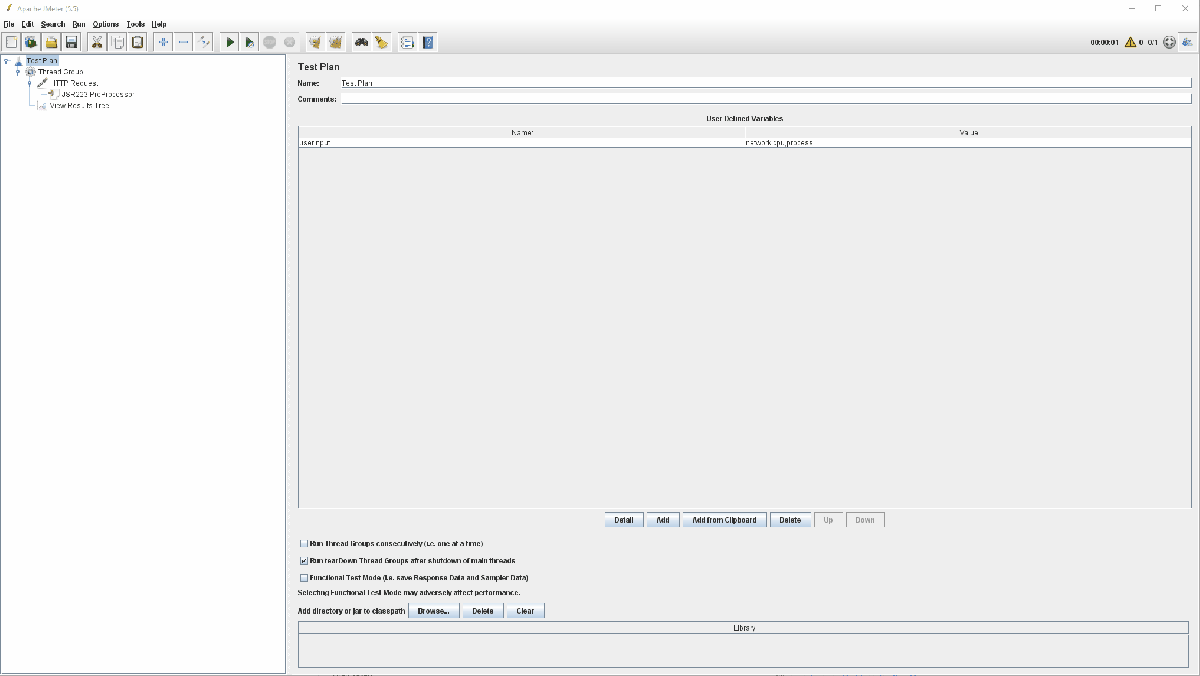
Task: Click Delete button under variables table
Action: coord(790,520)
